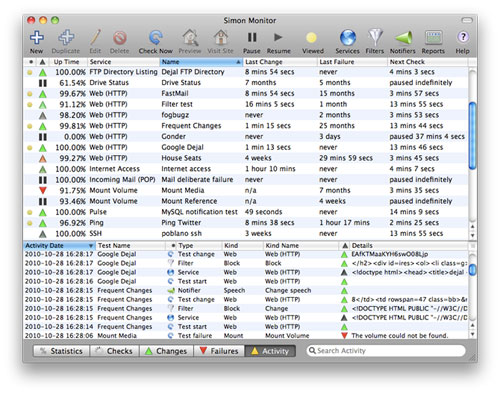
Task: Open the Reports toolbar icon
Action: (433, 37)
